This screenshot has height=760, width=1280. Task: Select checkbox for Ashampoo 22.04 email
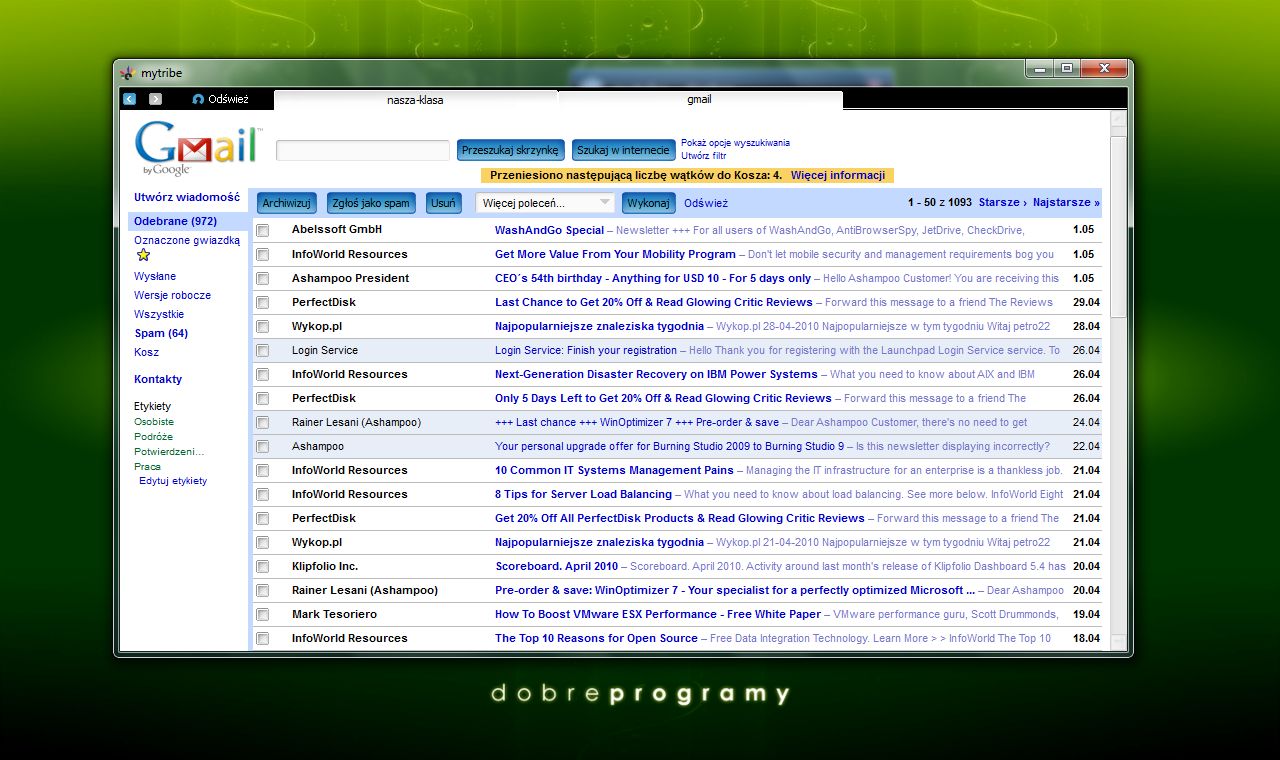click(x=262, y=446)
